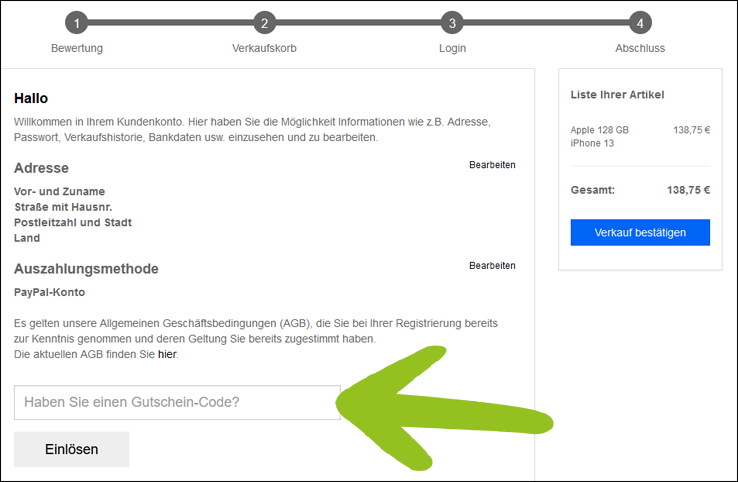Click the 'Postleitzahl und Stadt' line

pyautogui.click(x=73, y=223)
